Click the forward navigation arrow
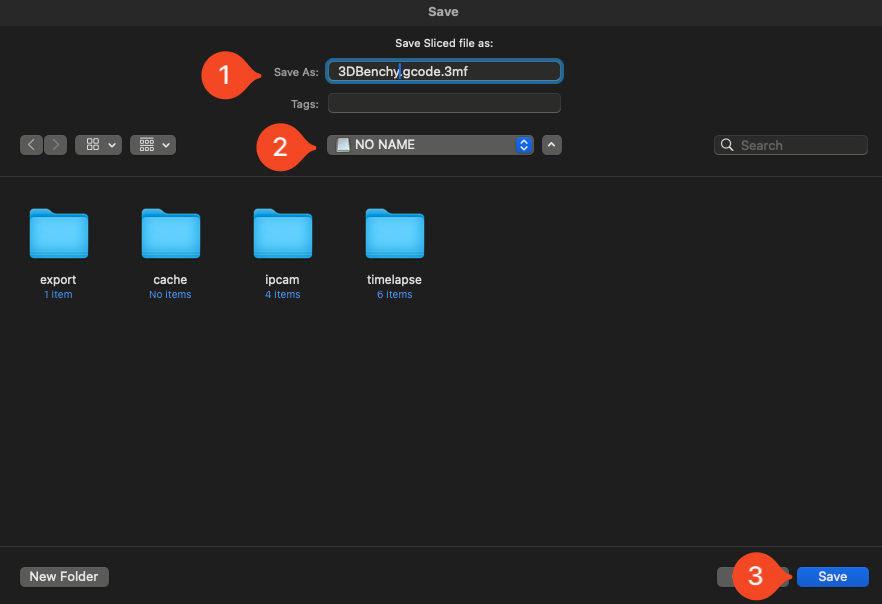882x604 pixels. coord(55,145)
